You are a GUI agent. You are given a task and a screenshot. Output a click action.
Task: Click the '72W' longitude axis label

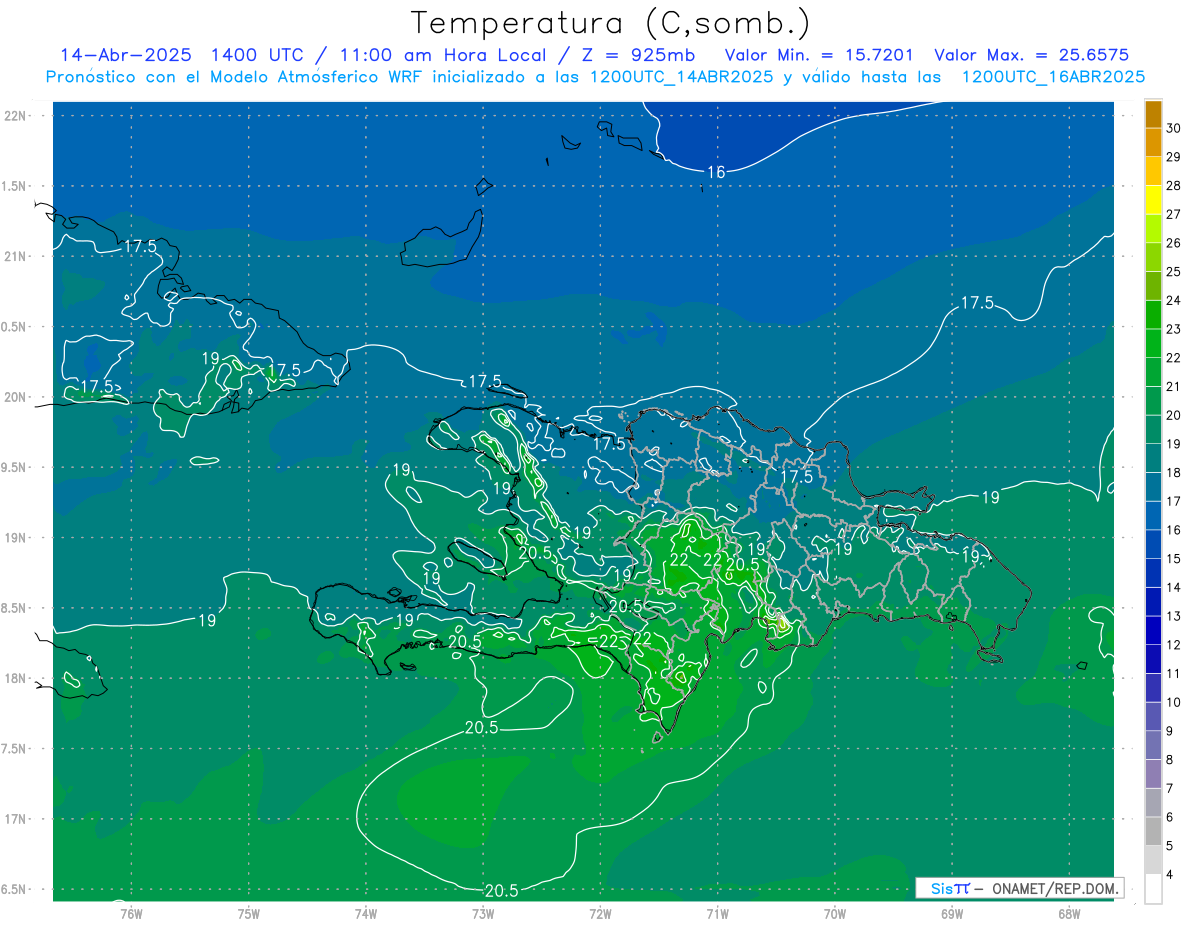point(600,913)
